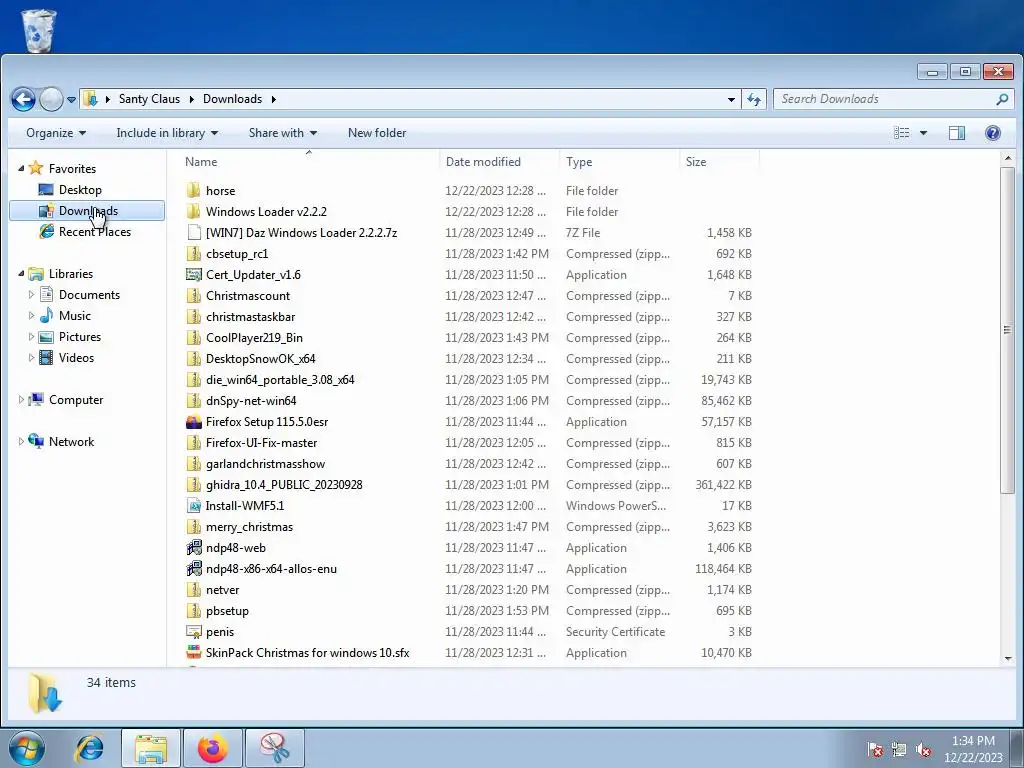Select the SkinPack Christmas sfx icon
The height and width of the screenshot is (768, 1024).
(193, 652)
